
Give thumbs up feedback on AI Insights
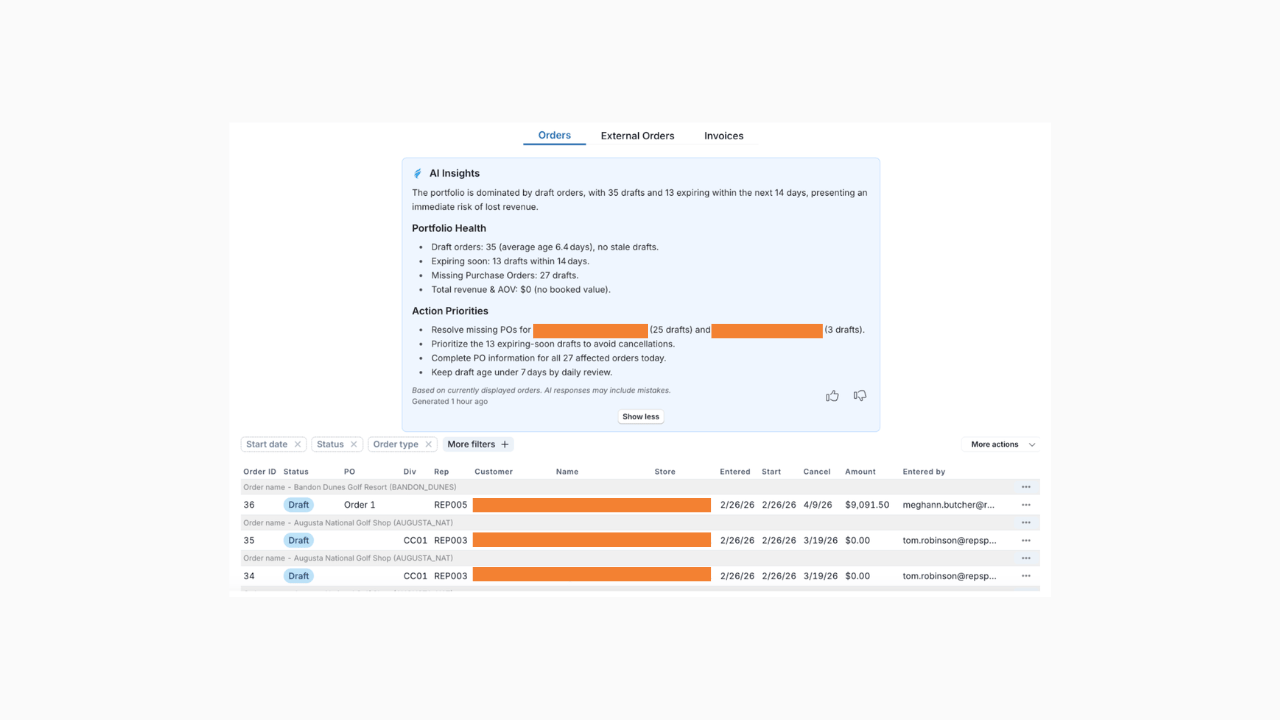(x=832, y=395)
